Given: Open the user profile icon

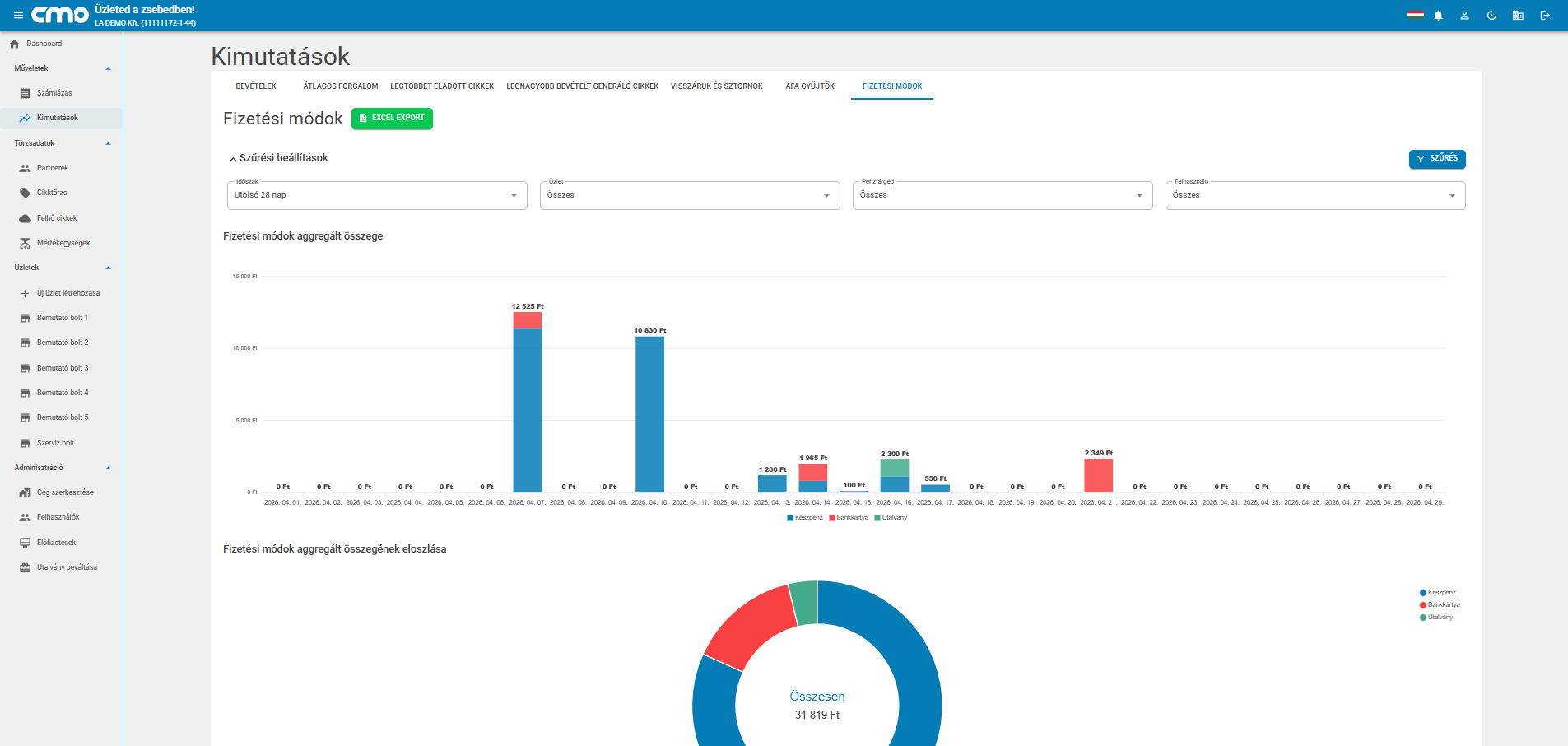Looking at the screenshot, I should [1465, 16].
